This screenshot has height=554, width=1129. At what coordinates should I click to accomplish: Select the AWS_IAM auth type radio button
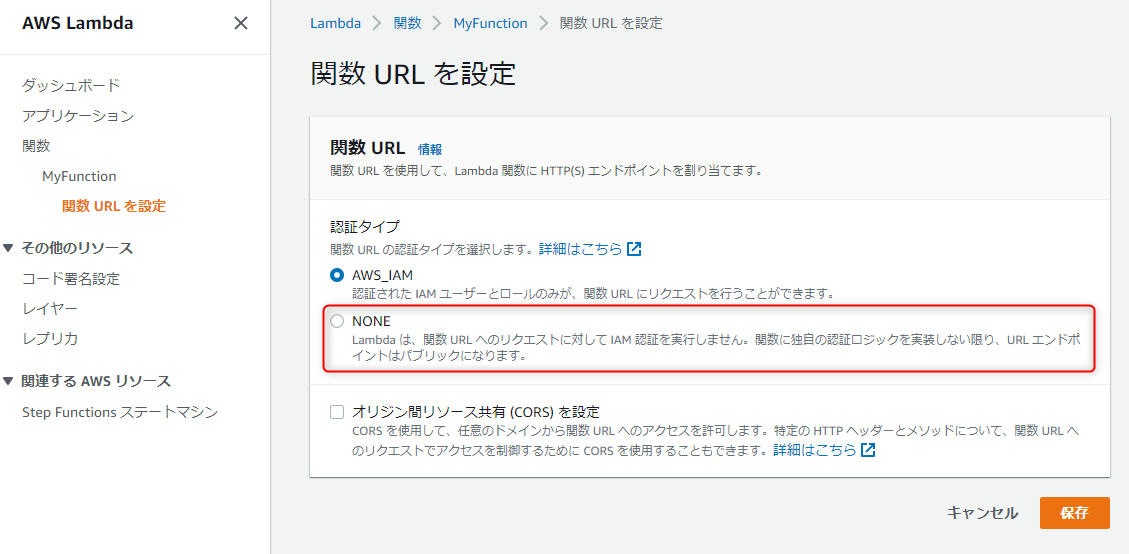(x=337, y=275)
